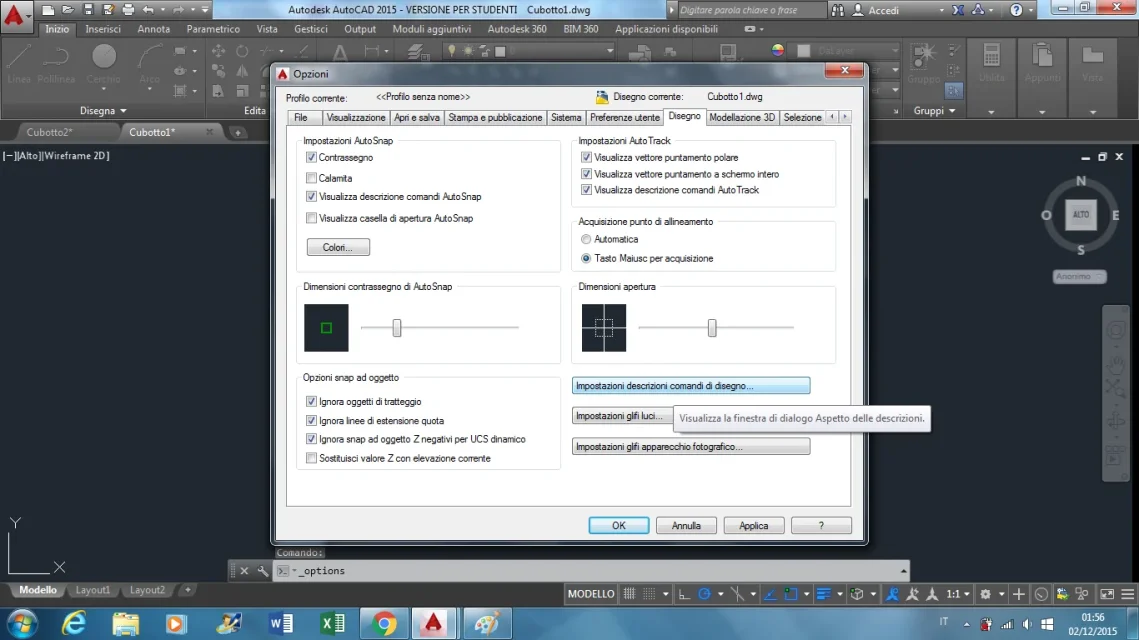Click the Undo arrow icon
Viewport: 1139px width, 640px height.
[x=148, y=10]
